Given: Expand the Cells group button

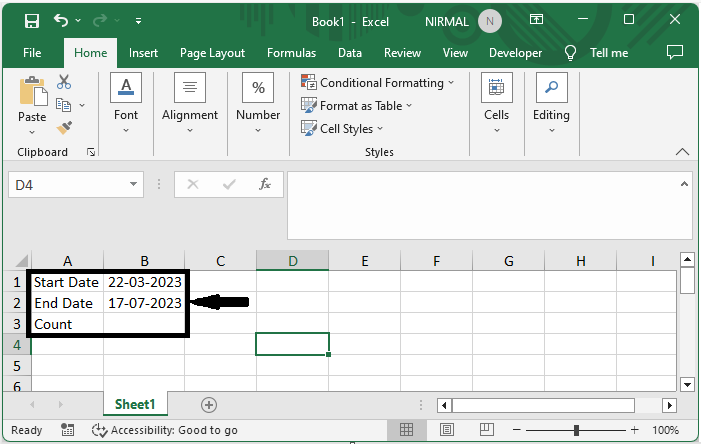Looking at the screenshot, I should pyautogui.click(x=497, y=104).
